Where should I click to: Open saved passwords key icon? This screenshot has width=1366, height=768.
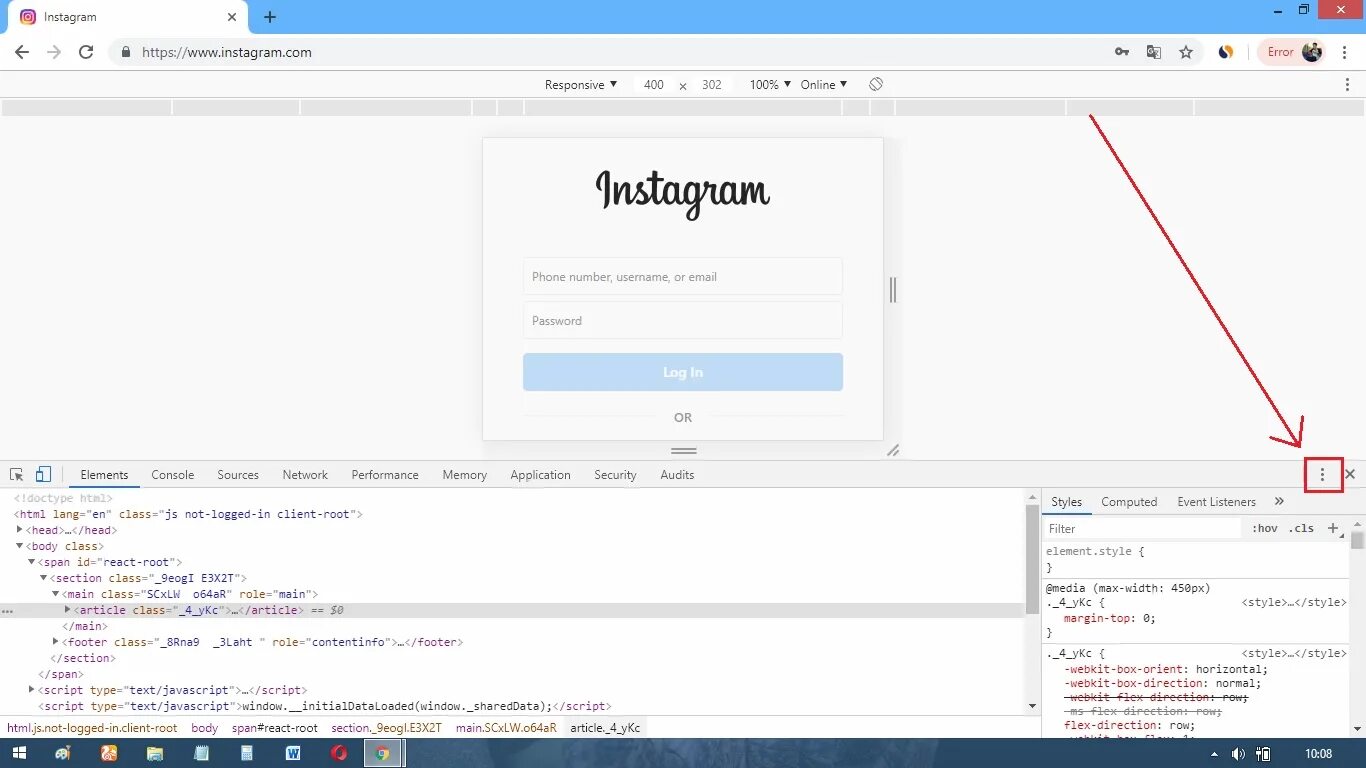coord(1122,52)
